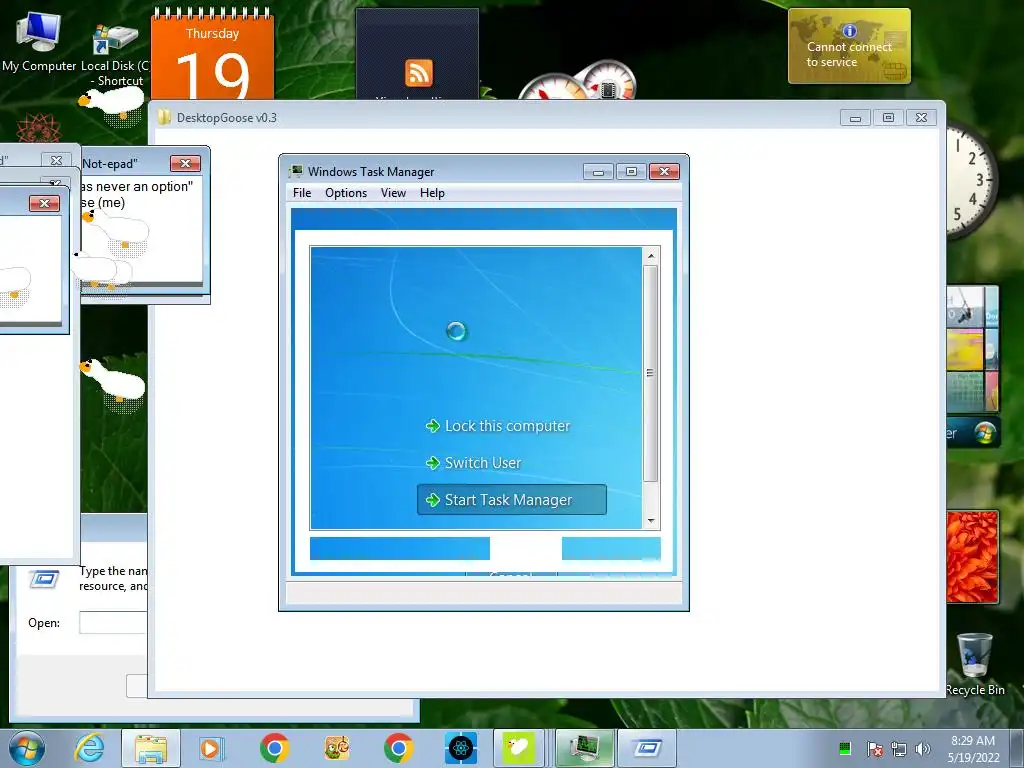Click the RSS feed headlines gadget icon

[419, 72]
